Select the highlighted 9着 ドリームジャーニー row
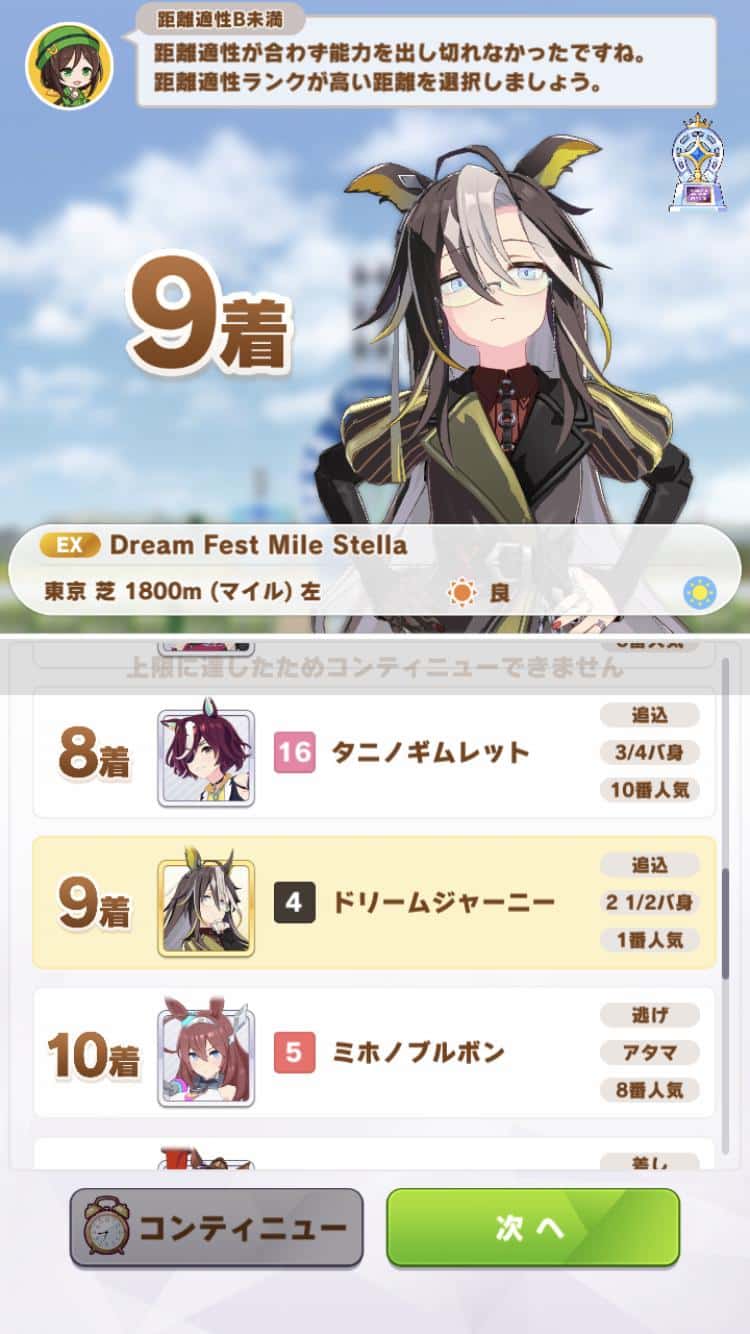Image resolution: width=750 pixels, height=1334 pixels. pos(374,903)
